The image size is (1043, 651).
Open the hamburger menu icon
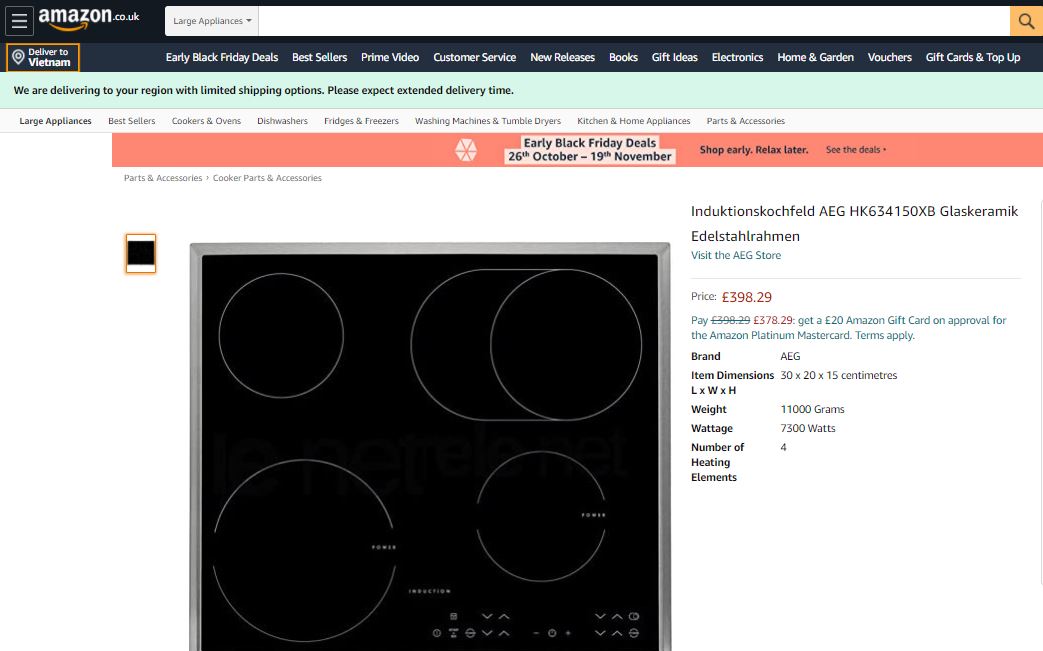tap(19, 21)
